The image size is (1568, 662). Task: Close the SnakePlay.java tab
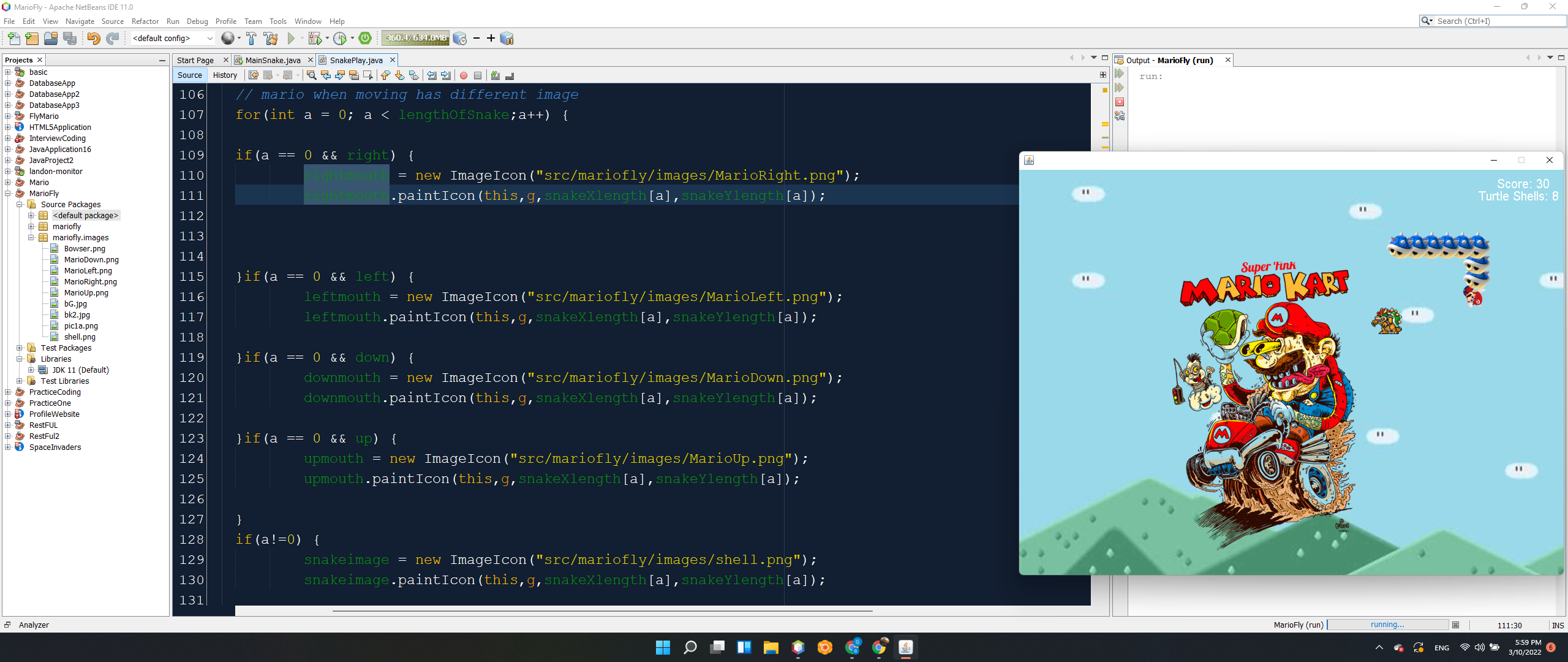(393, 60)
